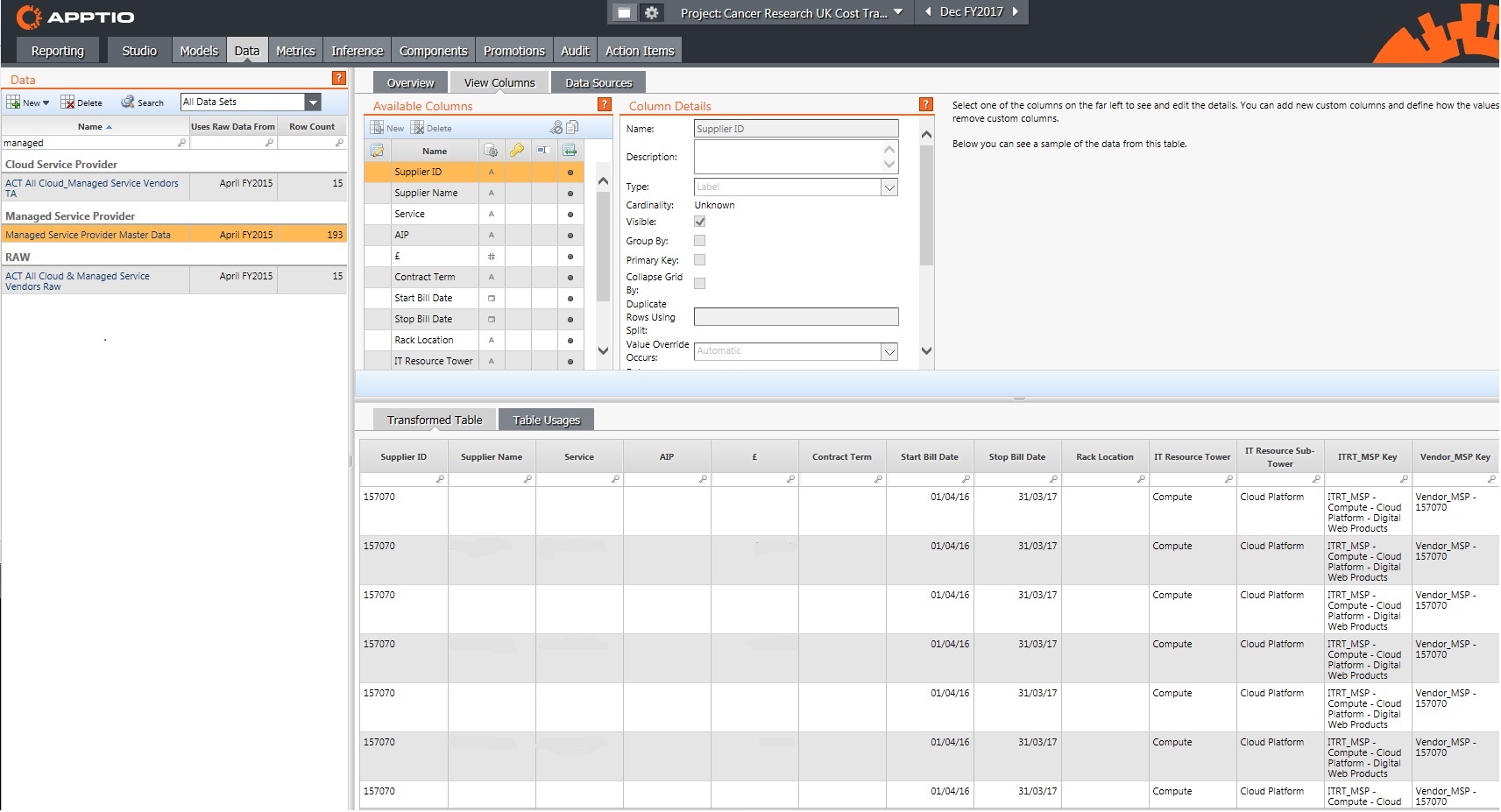The width and height of the screenshot is (1501, 812).
Task: Click the text-field column header icon
Action: tap(543, 151)
